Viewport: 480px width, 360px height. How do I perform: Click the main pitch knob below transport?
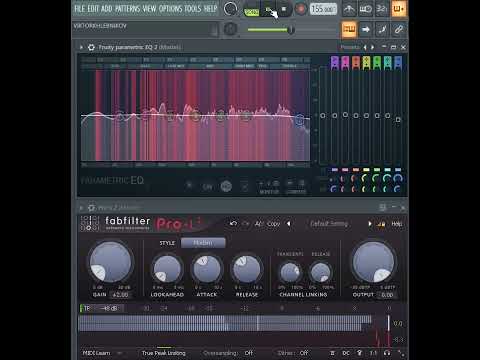click(x=230, y=29)
